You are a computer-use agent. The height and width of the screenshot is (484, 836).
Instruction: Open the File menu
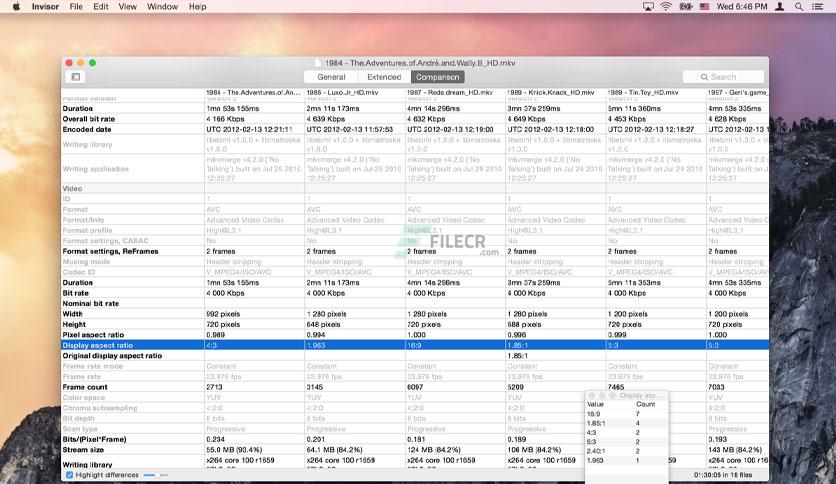(76, 6)
